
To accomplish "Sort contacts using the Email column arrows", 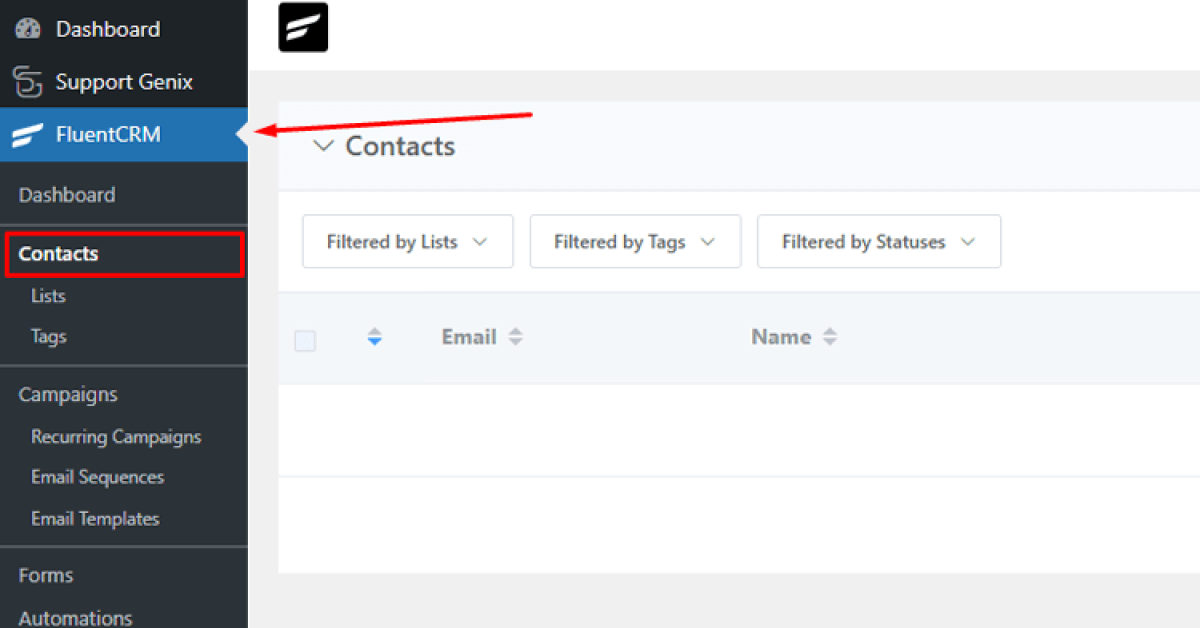I will click(x=516, y=337).
